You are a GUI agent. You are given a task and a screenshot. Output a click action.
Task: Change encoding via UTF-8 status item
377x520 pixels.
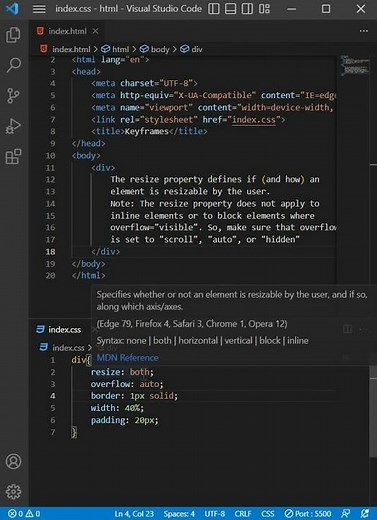coord(215,514)
